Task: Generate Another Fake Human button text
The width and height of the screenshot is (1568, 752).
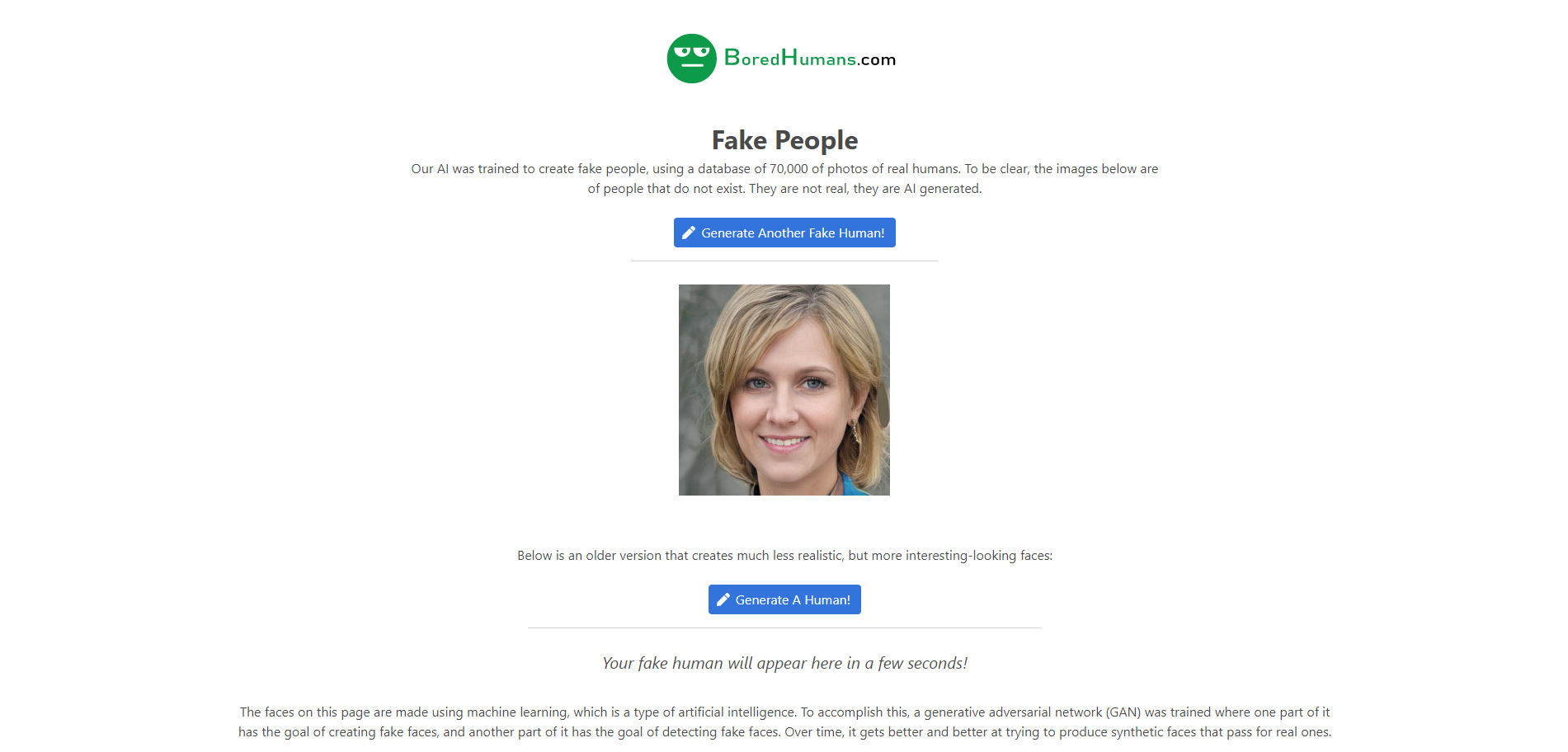Action: click(793, 233)
